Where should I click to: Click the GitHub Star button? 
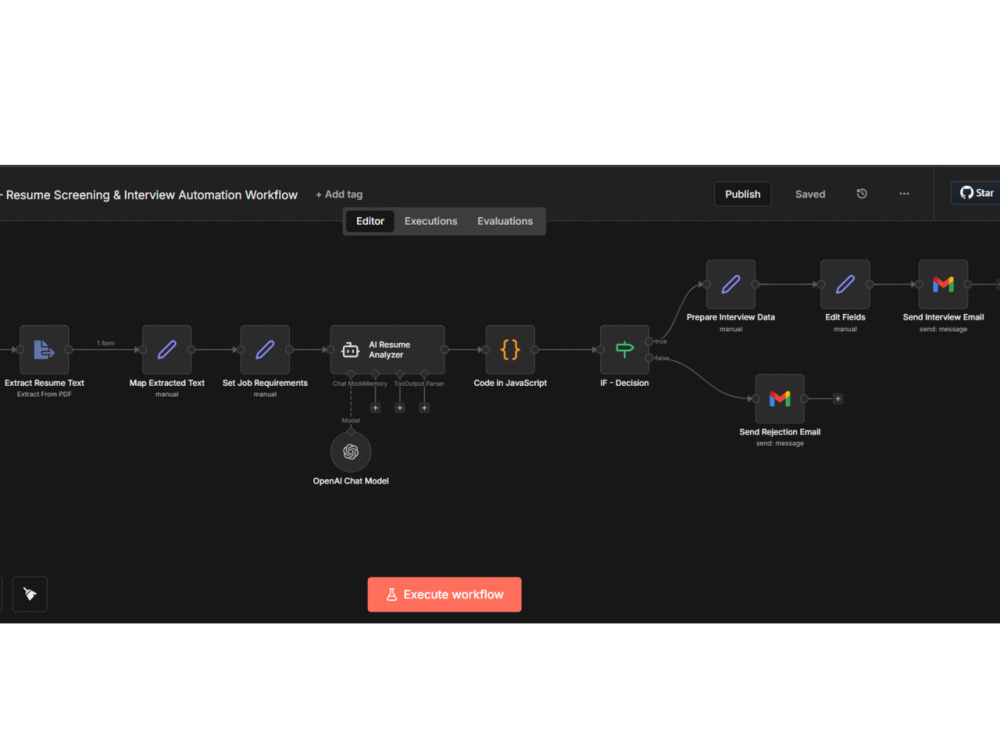[x=976, y=193]
